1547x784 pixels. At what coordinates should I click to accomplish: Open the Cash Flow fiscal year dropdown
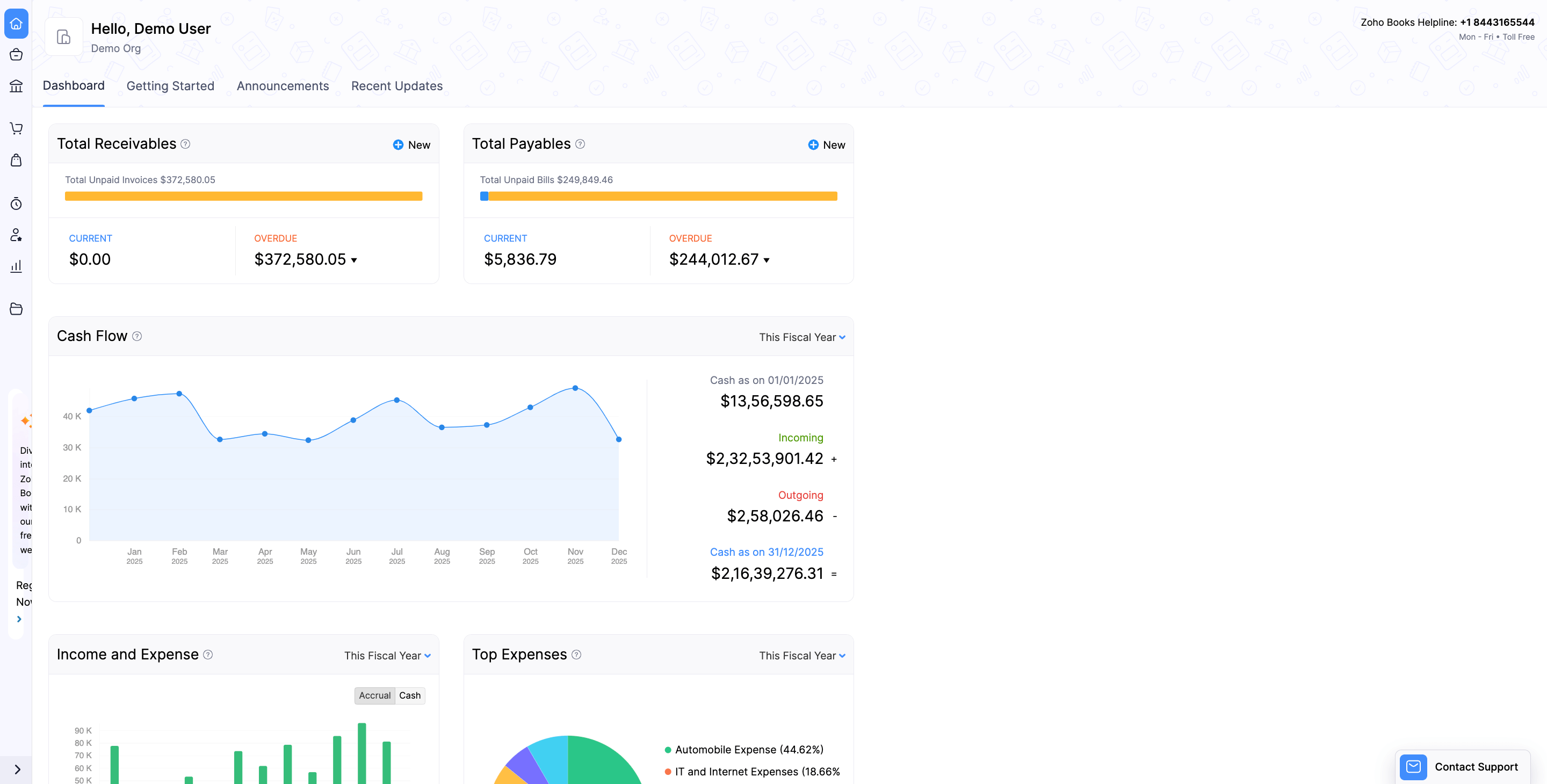pos(802,337)
